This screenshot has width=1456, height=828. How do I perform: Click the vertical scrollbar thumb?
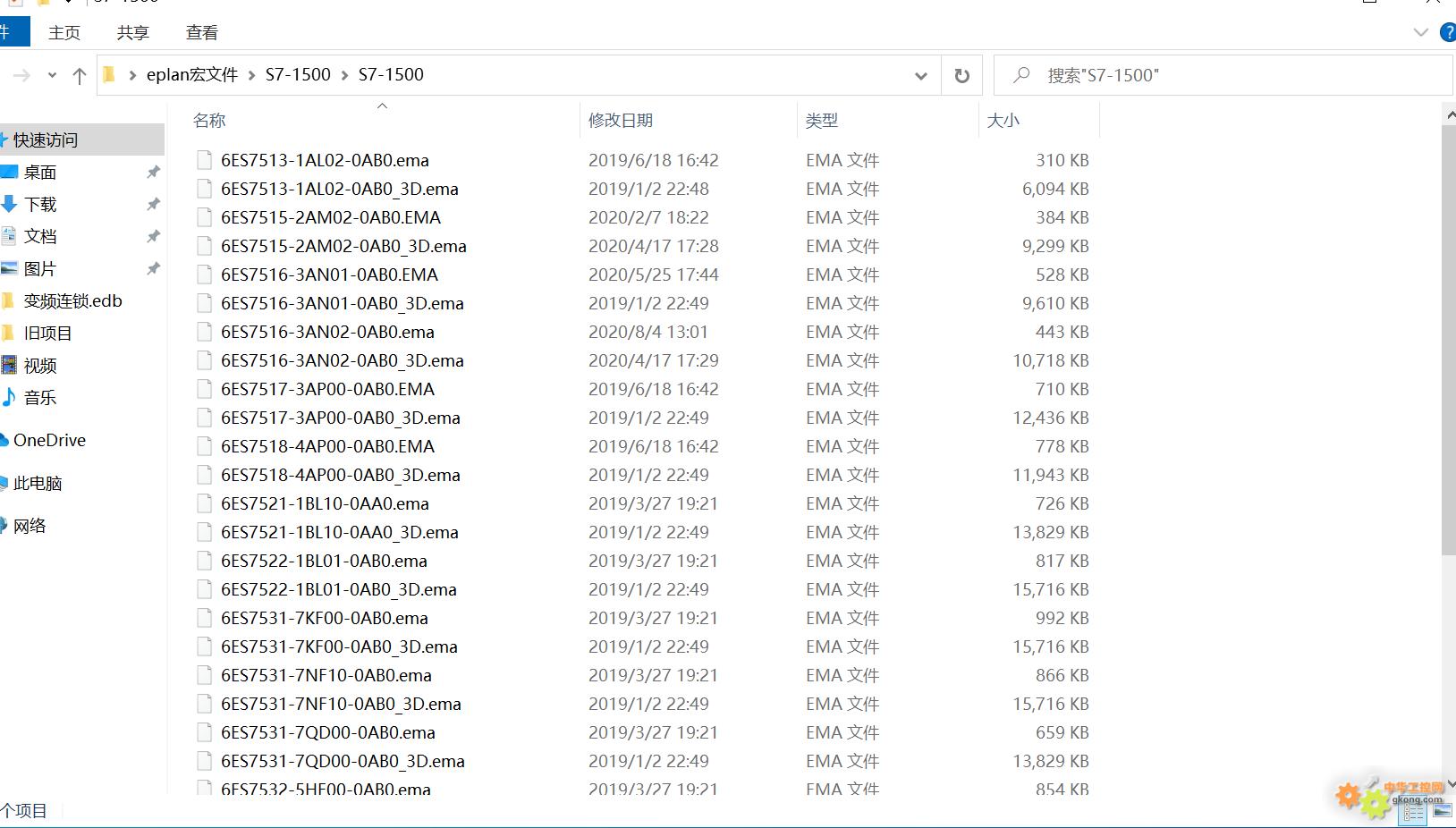1449,340
